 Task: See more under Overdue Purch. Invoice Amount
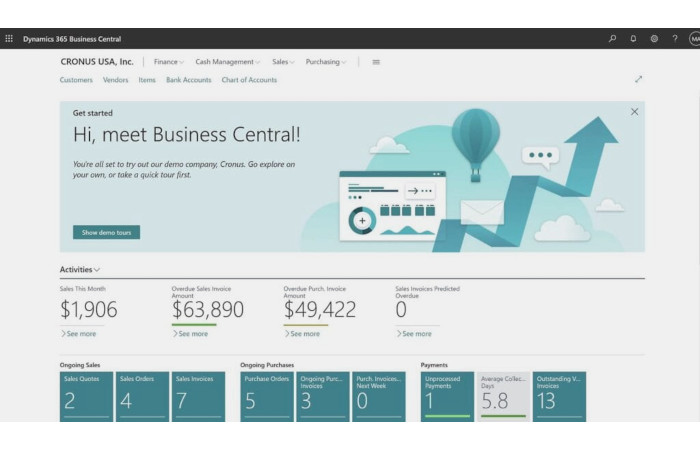[303, 333]
